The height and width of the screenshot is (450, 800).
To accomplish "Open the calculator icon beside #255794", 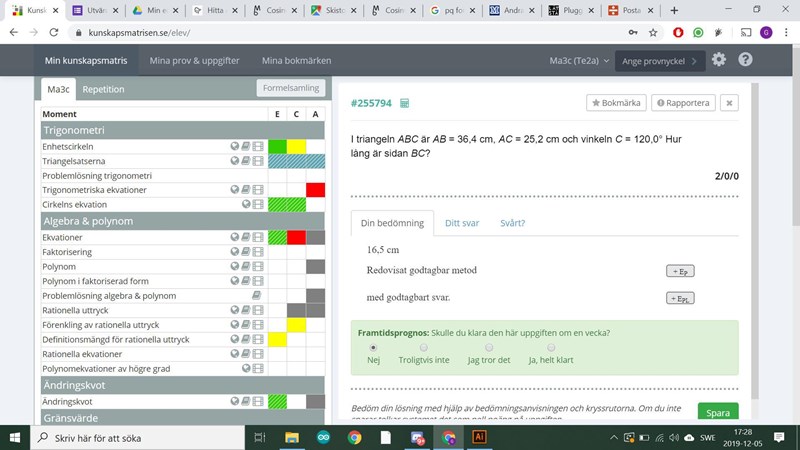I will [x=405, y=103].
